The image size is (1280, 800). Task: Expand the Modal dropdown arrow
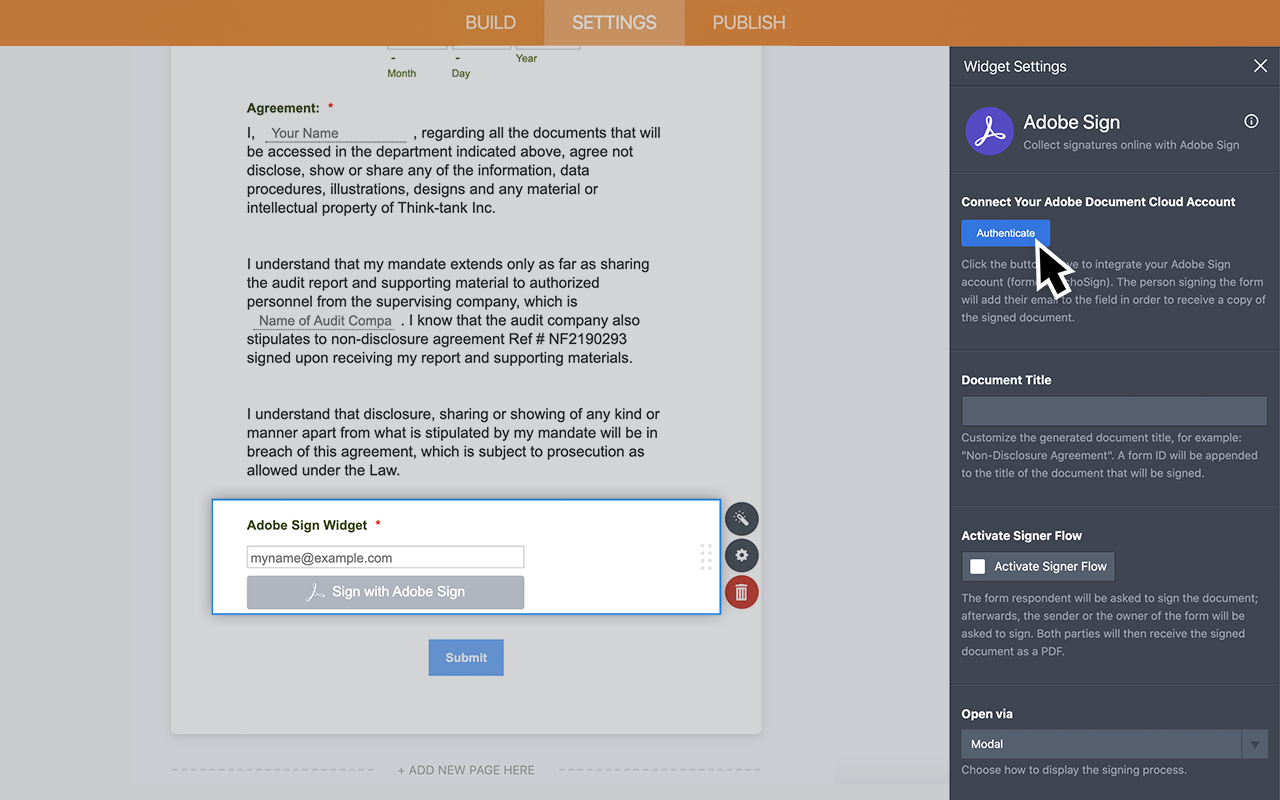1255,744
